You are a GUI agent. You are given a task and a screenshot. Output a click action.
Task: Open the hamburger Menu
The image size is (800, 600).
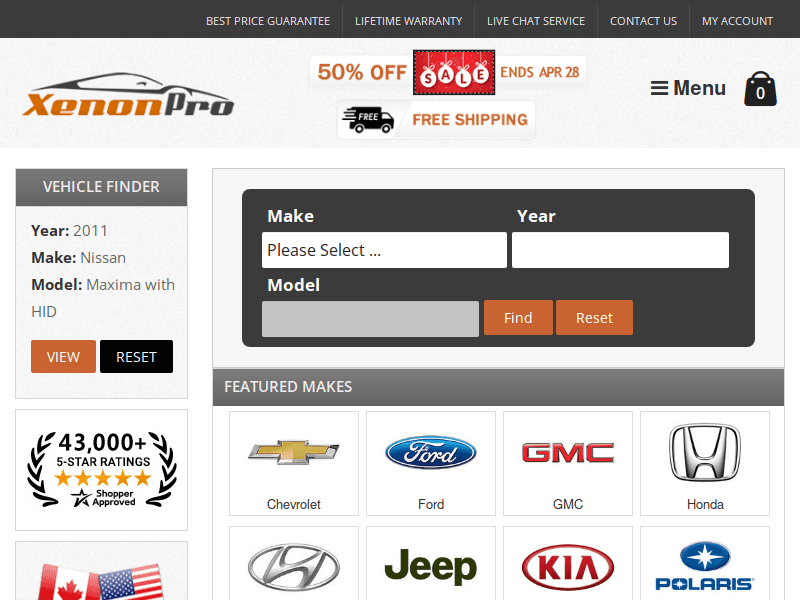point(688,88)
